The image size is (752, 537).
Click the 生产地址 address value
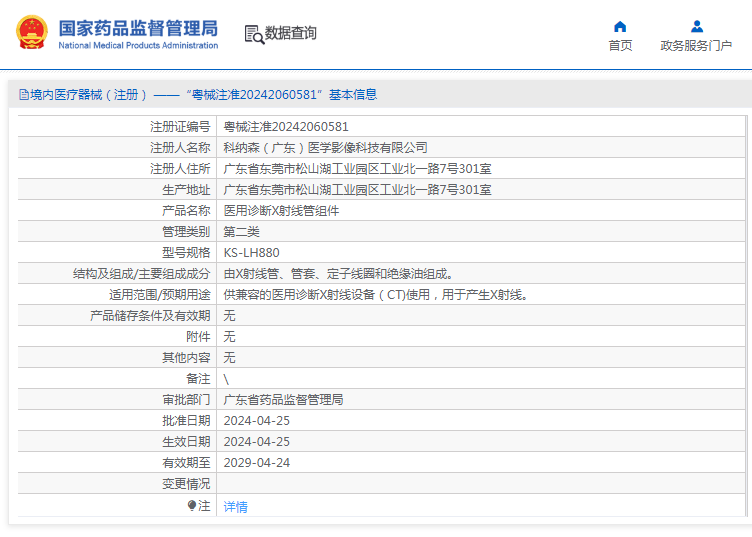(357, 190)
